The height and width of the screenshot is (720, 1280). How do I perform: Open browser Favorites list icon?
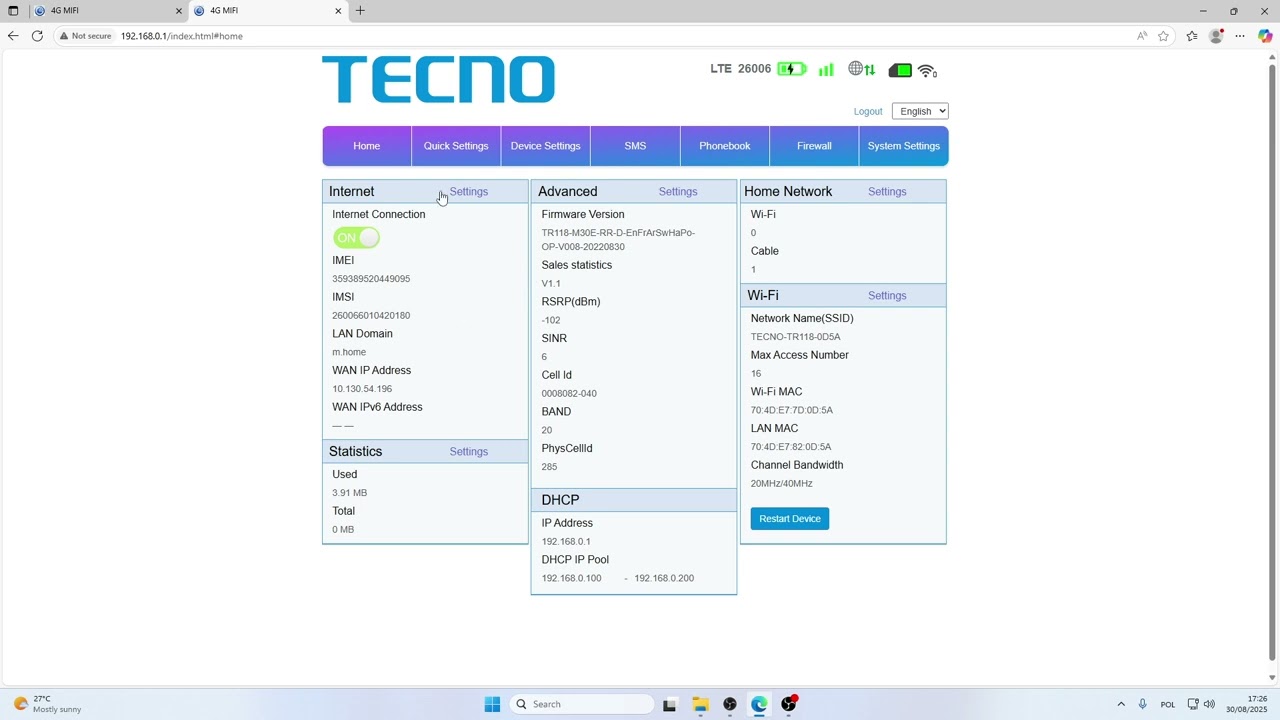pyautogui.click(x=1192, y=36)
